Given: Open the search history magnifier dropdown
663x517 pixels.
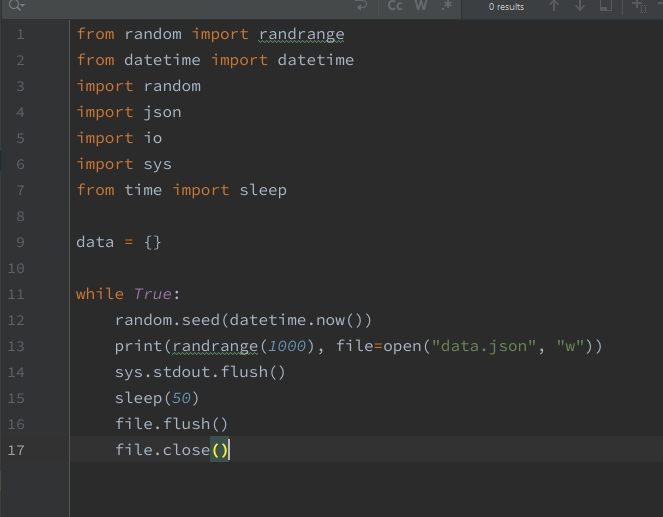Looking at the screenshot, I should pyautogui.click(x=15, y=6).
